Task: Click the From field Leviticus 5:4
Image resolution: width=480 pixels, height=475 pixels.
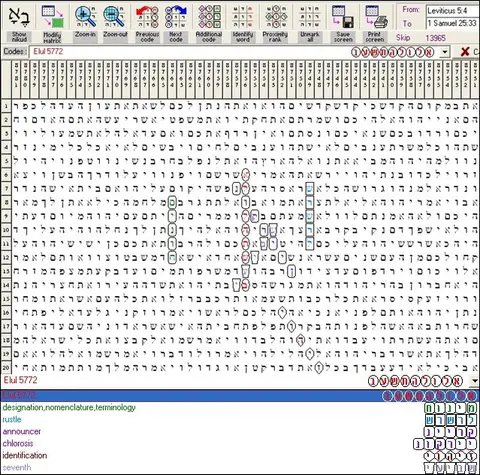Action: point(452,11)
